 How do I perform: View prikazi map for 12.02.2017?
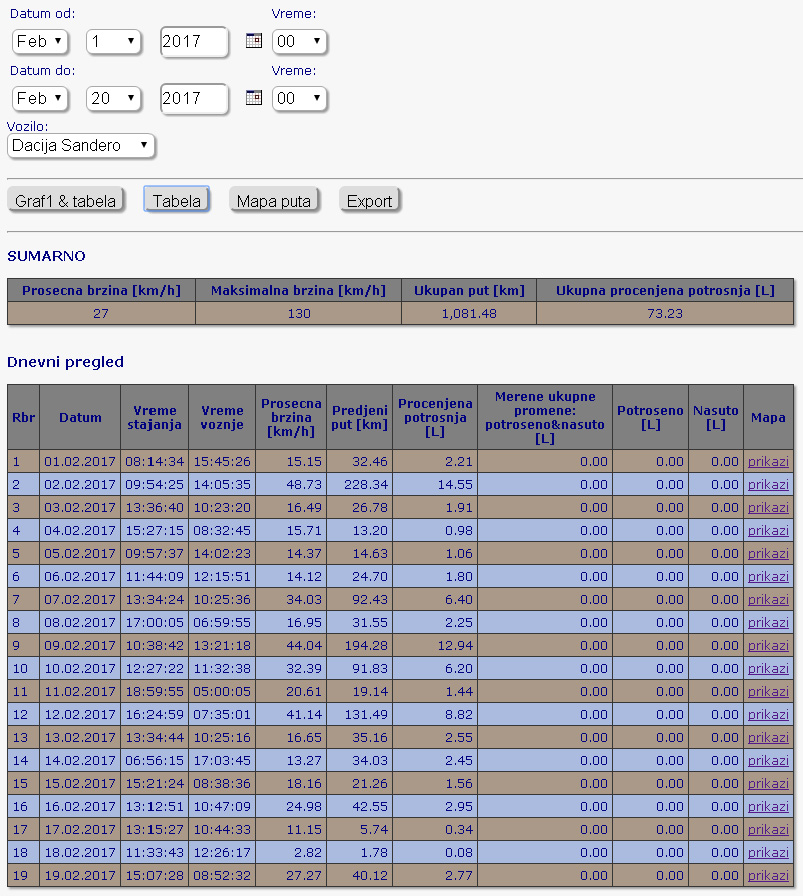768,714
